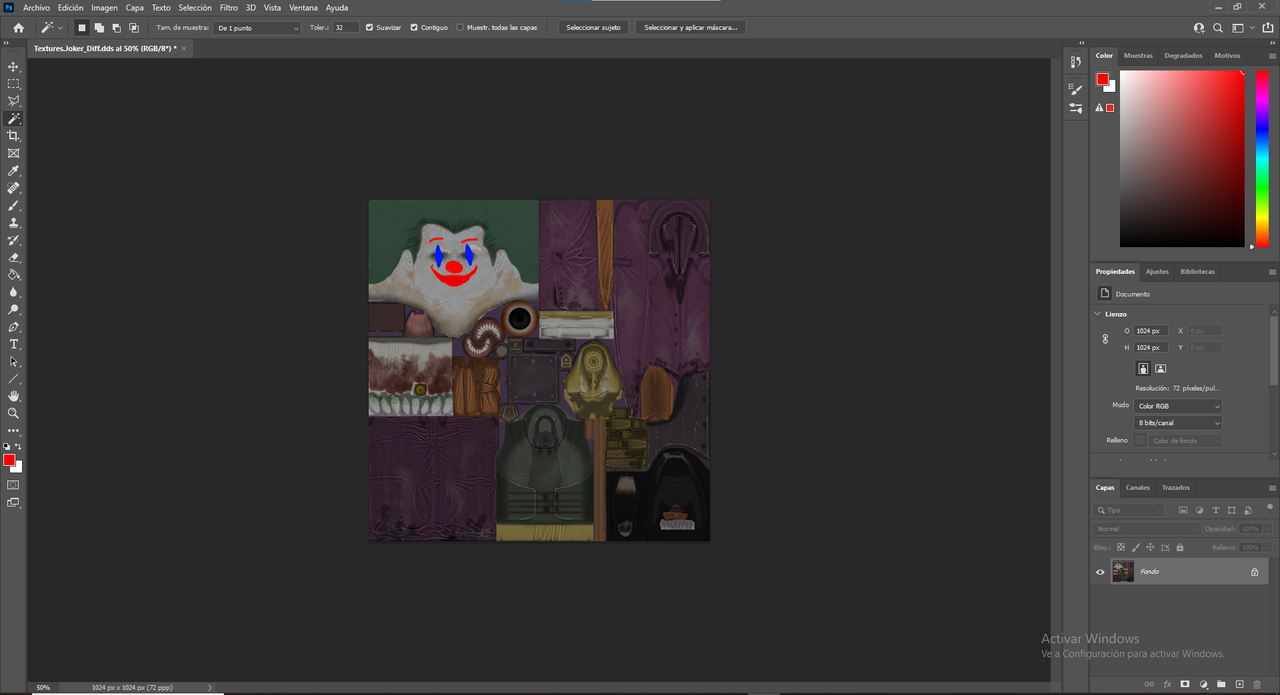Create new group folder icon
Screen dimensions: 1280x695
coord(1221,684)
